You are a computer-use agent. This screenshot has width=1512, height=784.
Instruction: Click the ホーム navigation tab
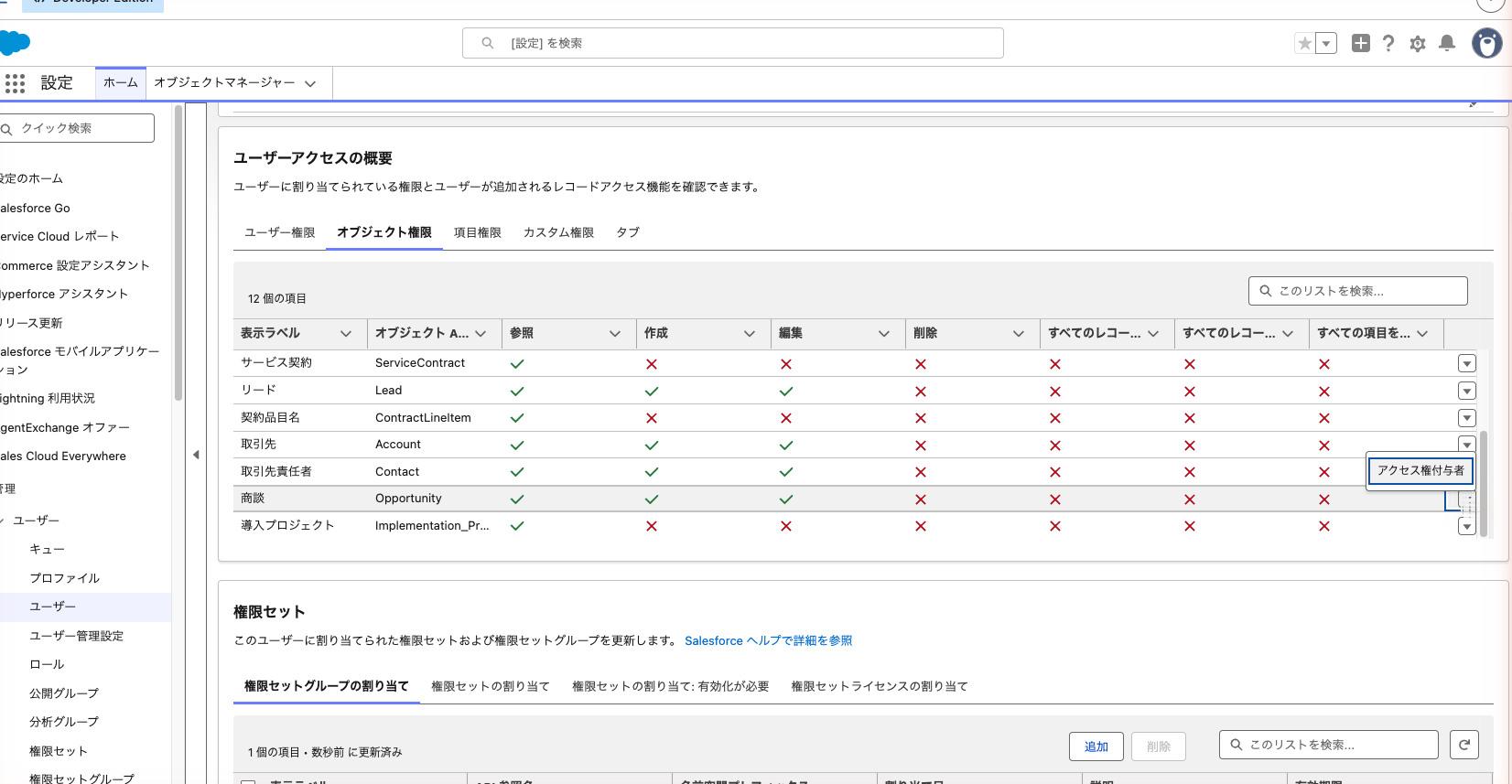(121, 82)
